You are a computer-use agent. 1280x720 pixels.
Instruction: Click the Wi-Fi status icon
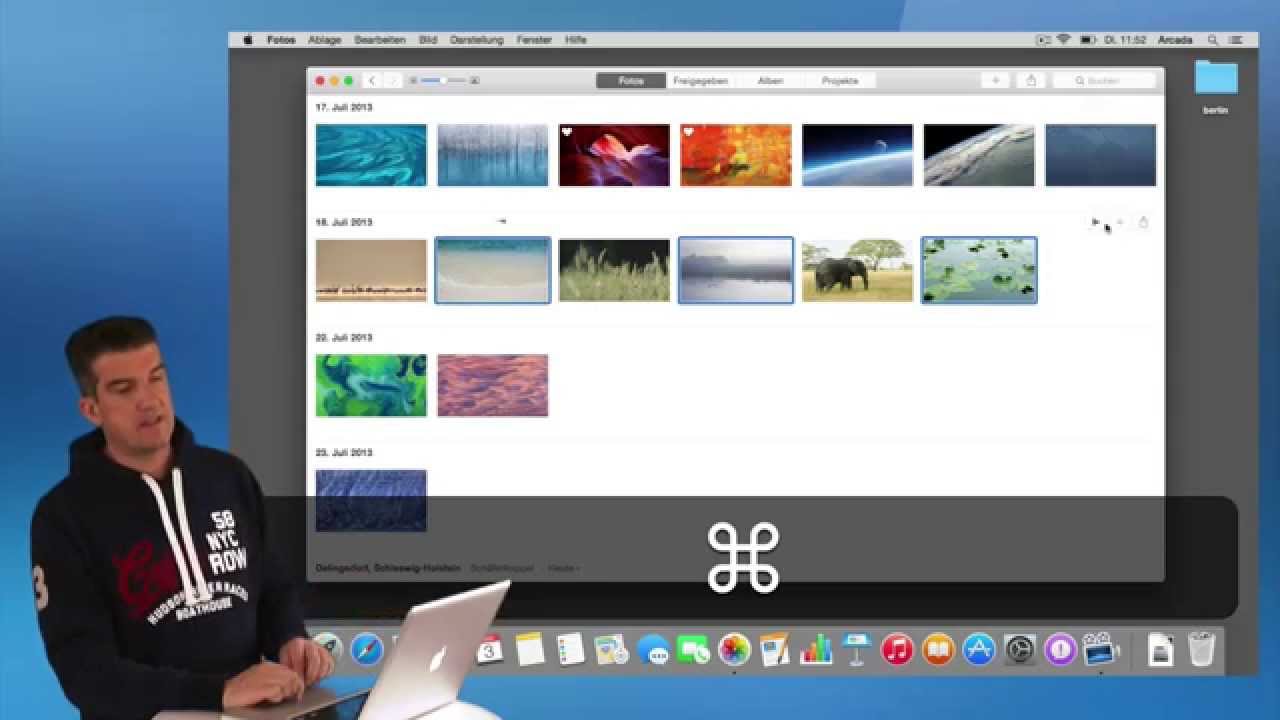(1064, 40)
